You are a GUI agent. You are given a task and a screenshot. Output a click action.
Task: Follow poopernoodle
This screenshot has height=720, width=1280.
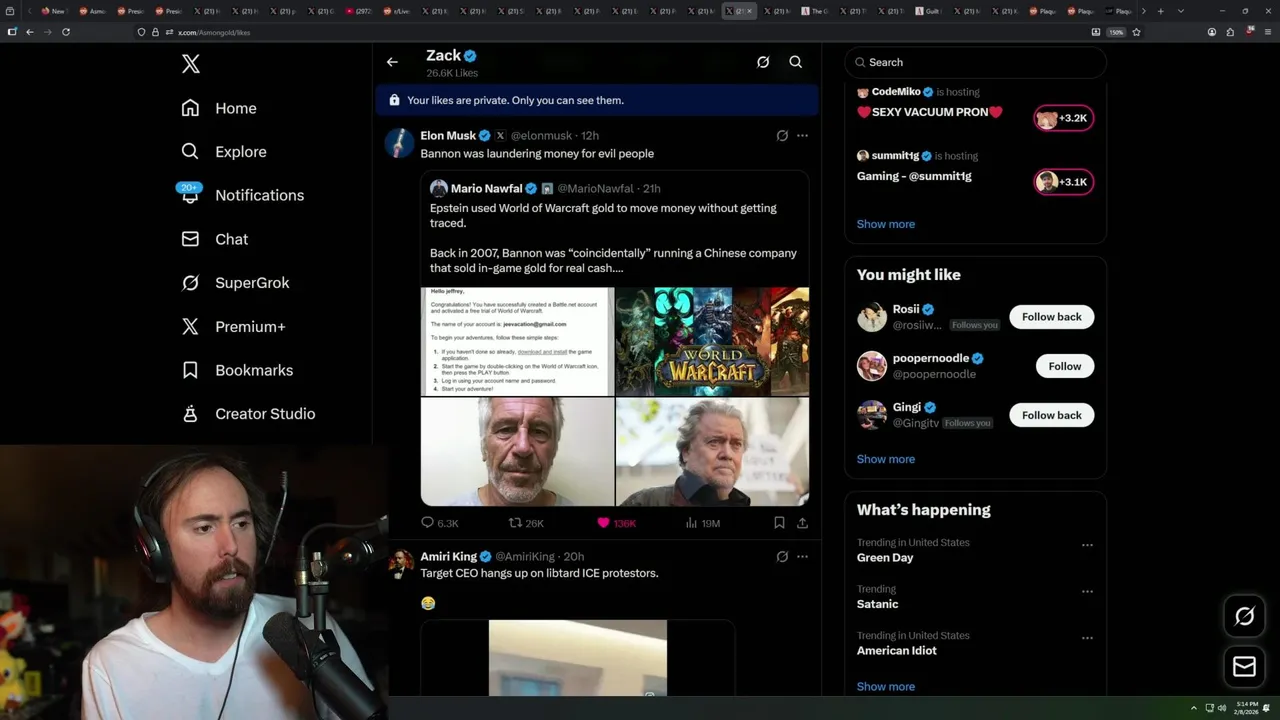click(1065, 366)
